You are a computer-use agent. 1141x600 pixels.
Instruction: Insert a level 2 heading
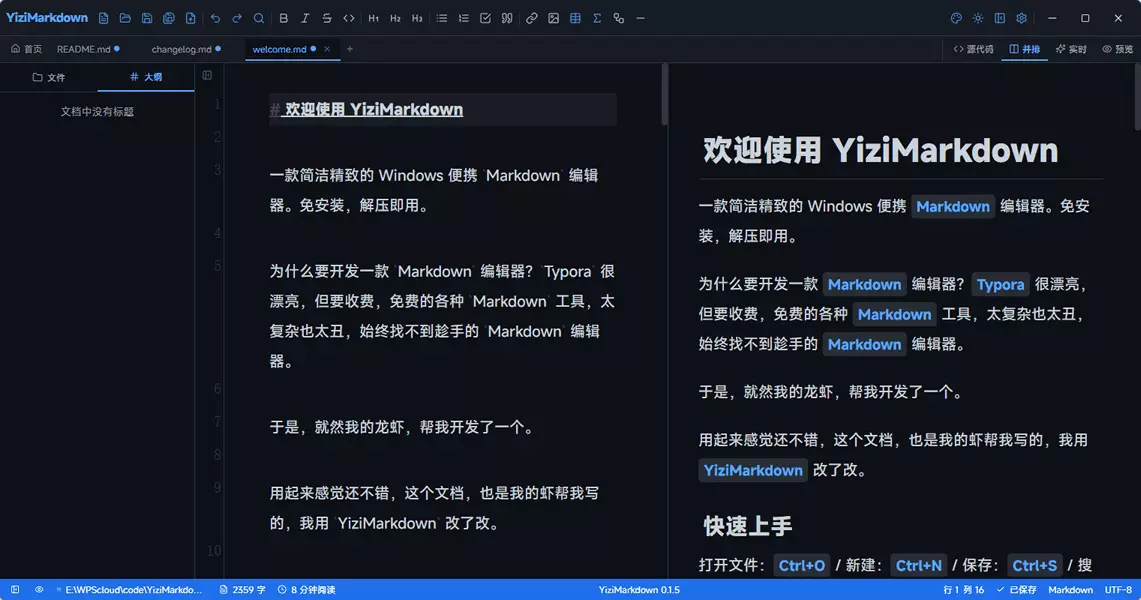[395, 18]
